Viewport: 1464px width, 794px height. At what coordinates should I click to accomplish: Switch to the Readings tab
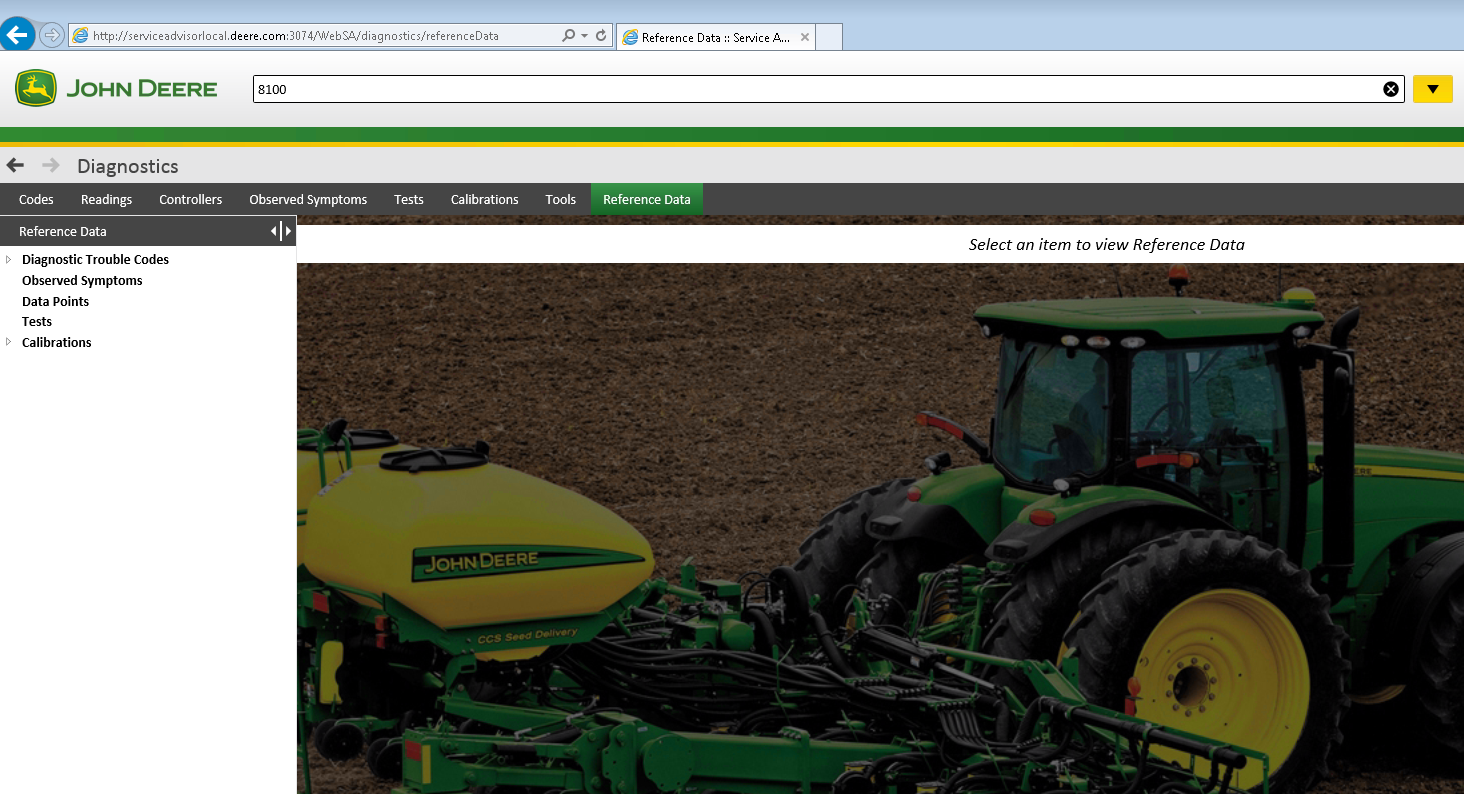(x=106, y=199)
